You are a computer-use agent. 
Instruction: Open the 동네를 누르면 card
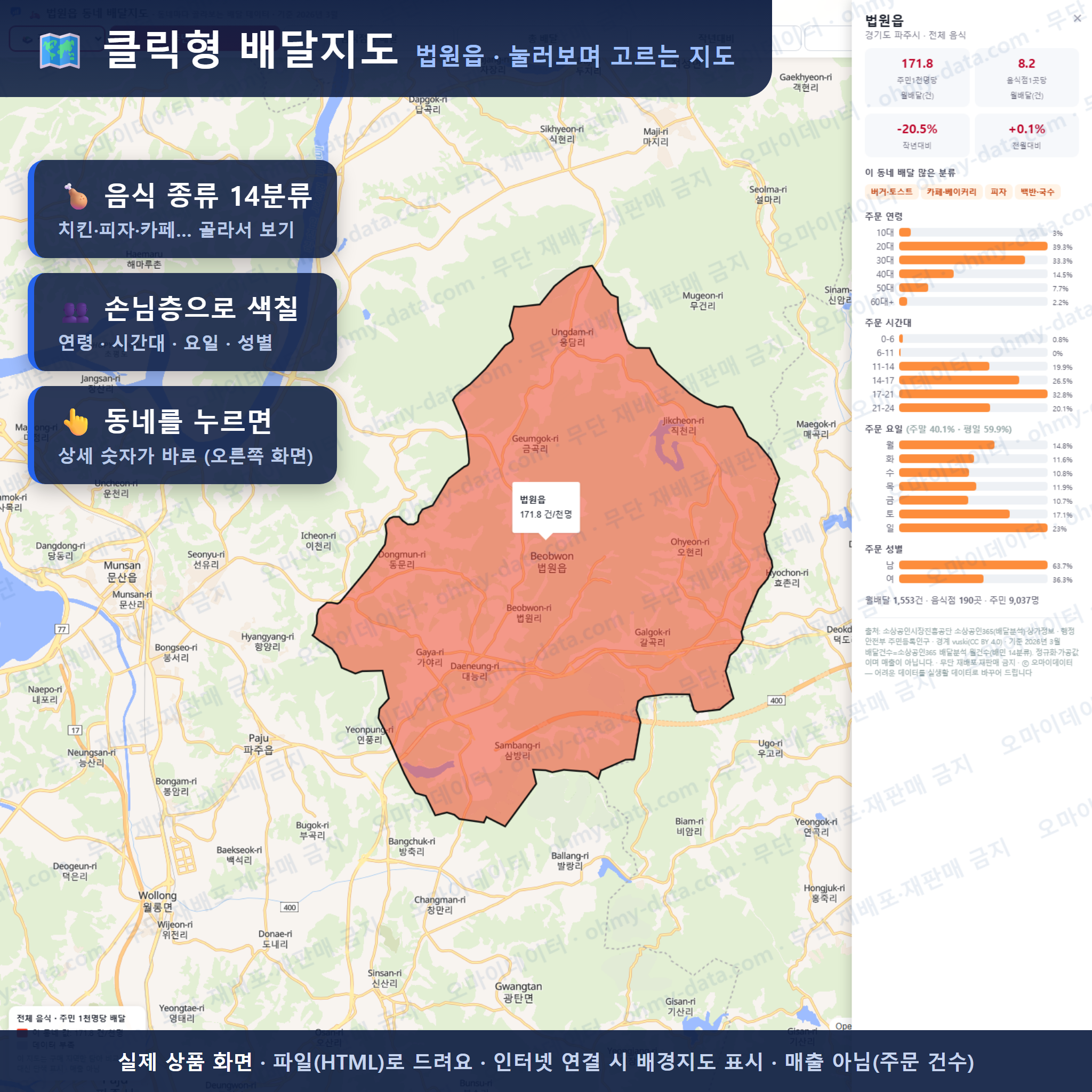tap(182, 435)
